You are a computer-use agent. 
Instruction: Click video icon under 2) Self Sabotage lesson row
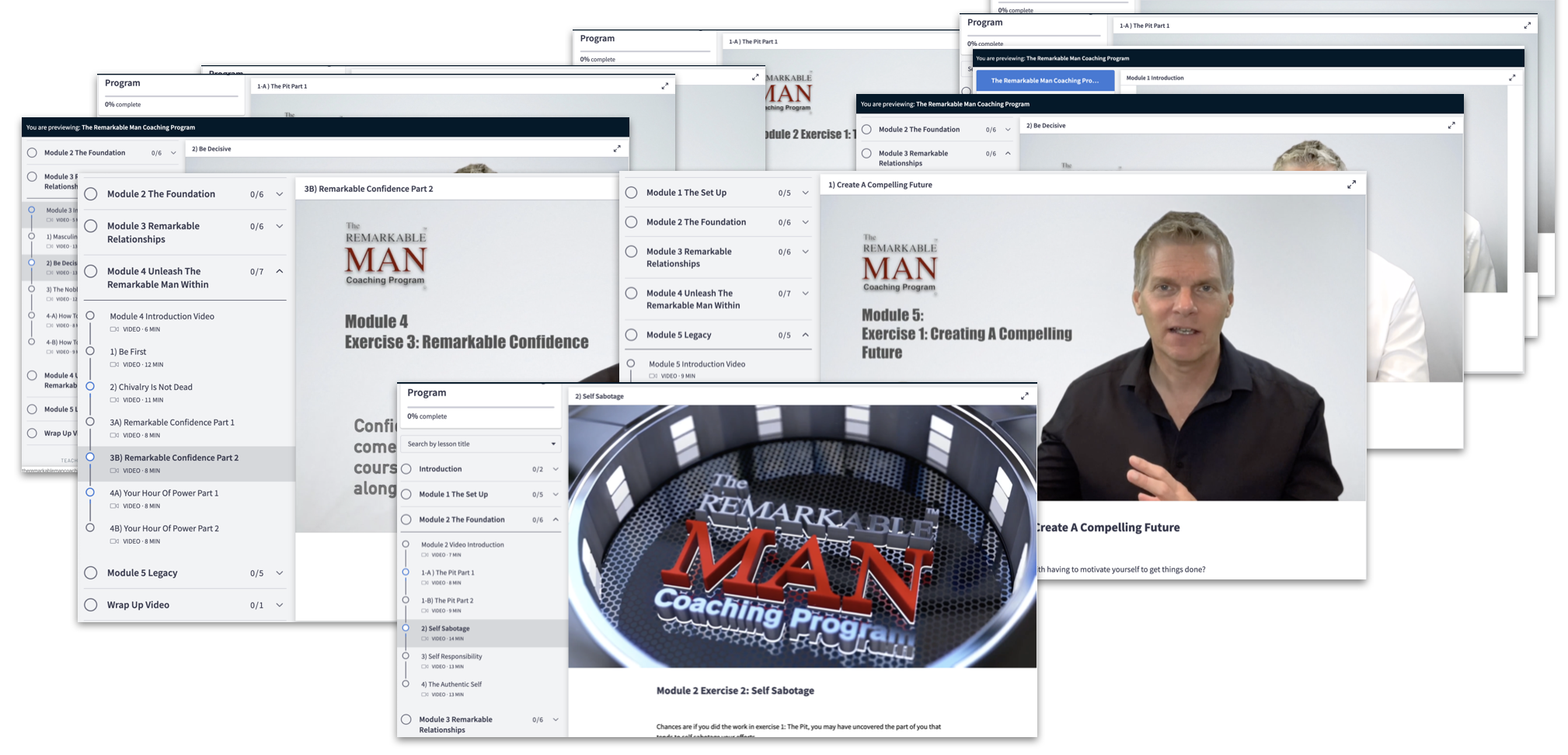tap(425, 638)
